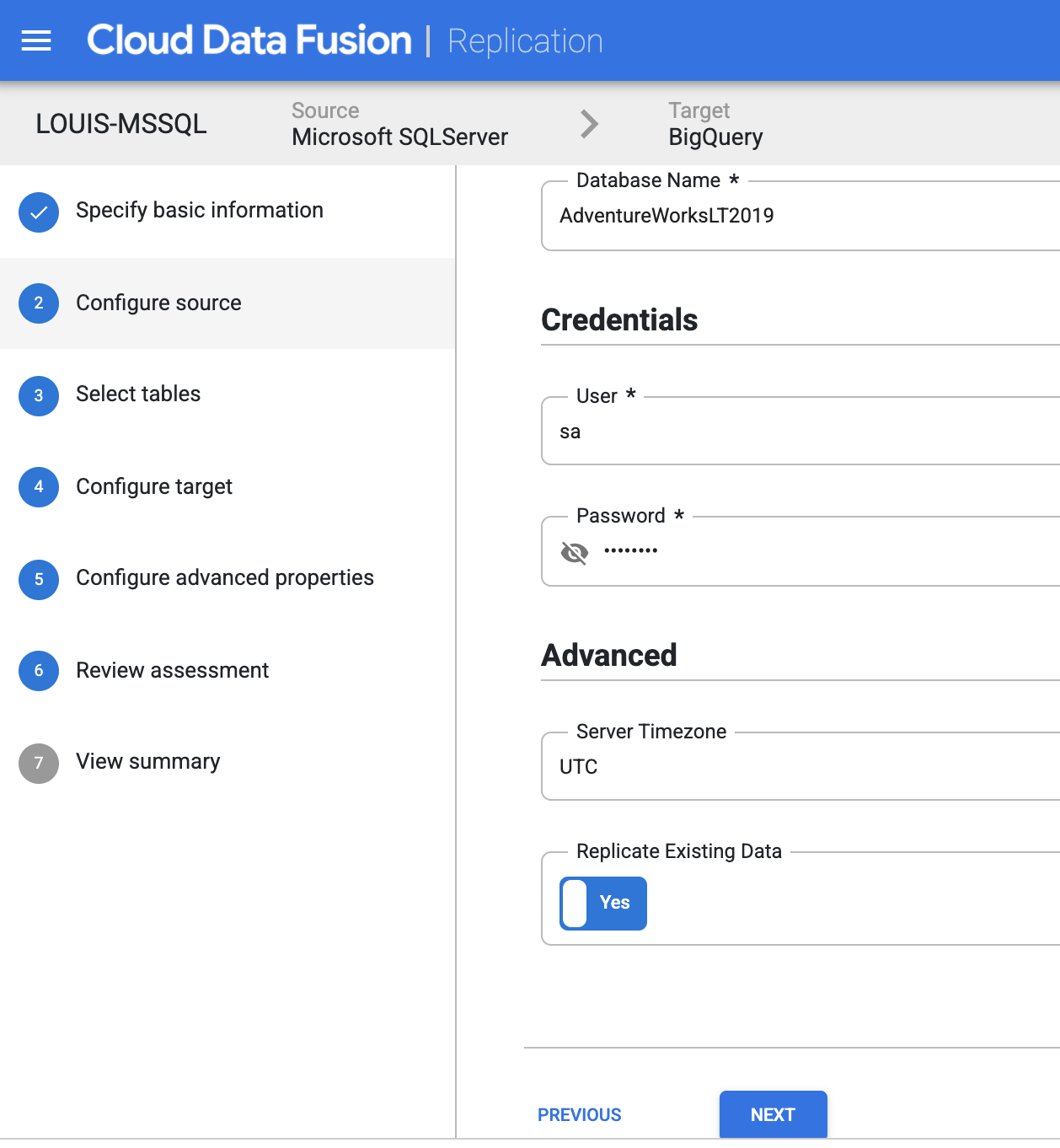The image size is (1060, 1148).
Task: Toggle the Replicate Existing Data switch
Action: pyautogui.click(x=603, y=904)
